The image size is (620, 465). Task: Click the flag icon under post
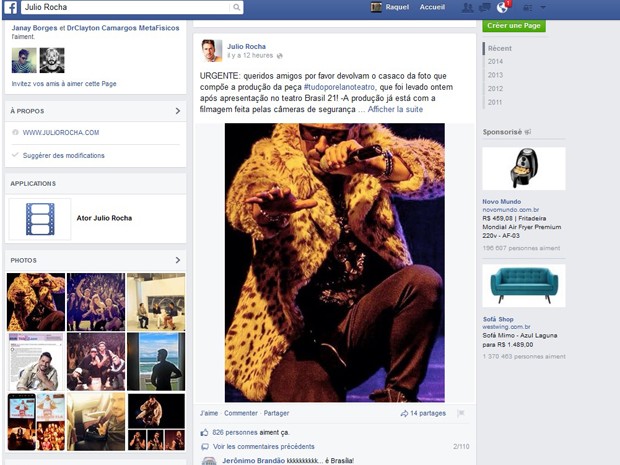click(460, 412)
